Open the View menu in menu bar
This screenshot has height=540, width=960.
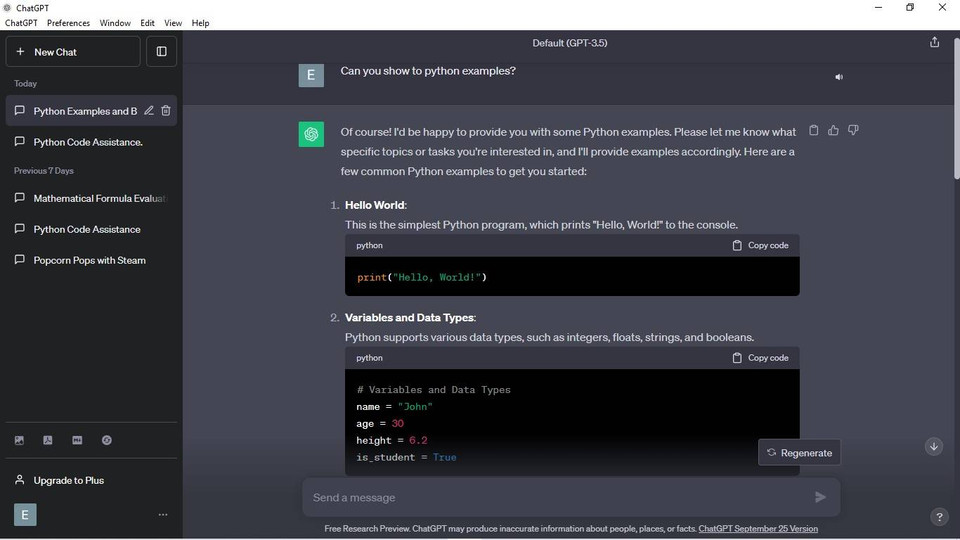(x=173, y=23)
